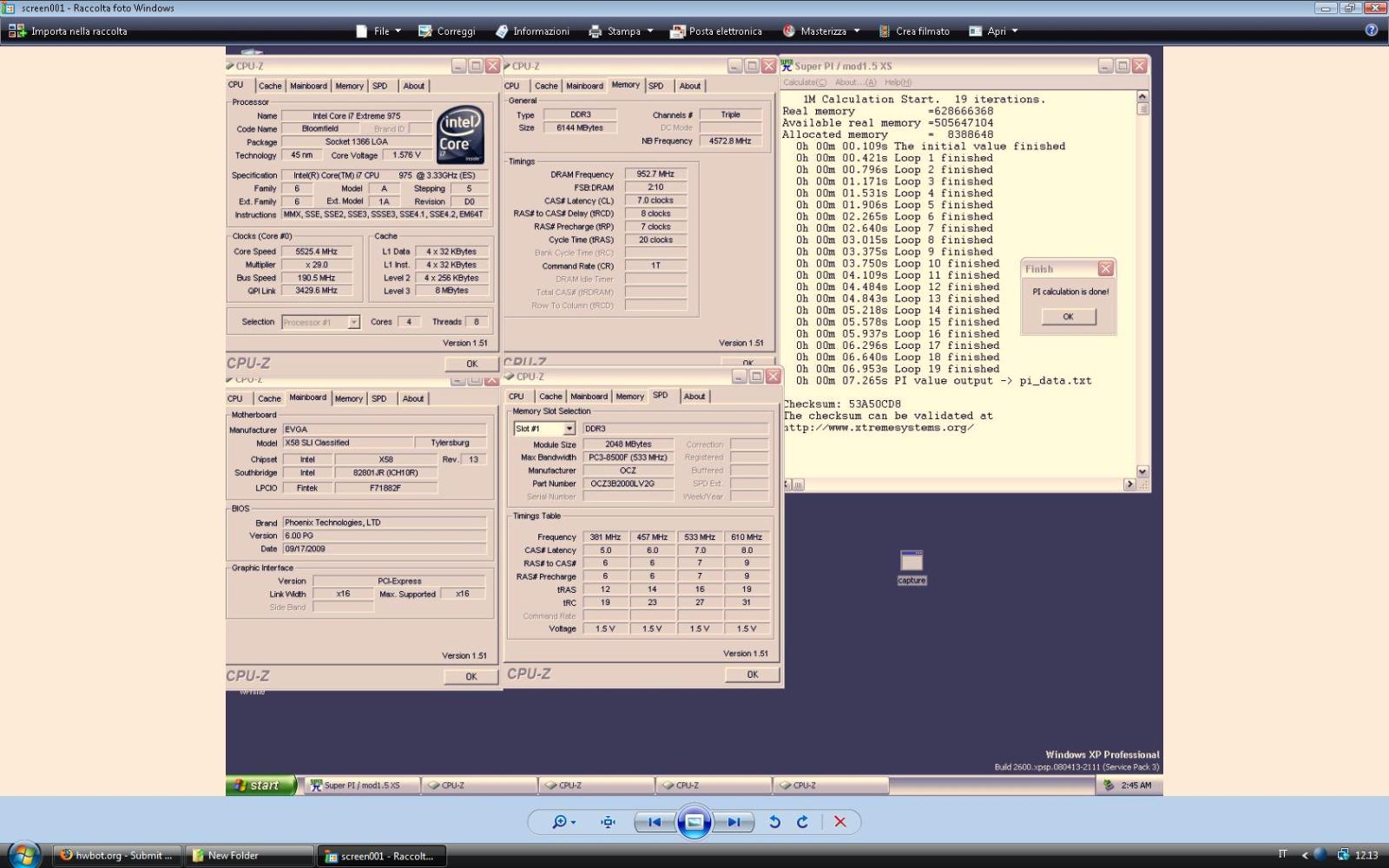Click the 2:45 AM XP tray clock
Screen dimensions: 1389x868
pos(1136,786)
